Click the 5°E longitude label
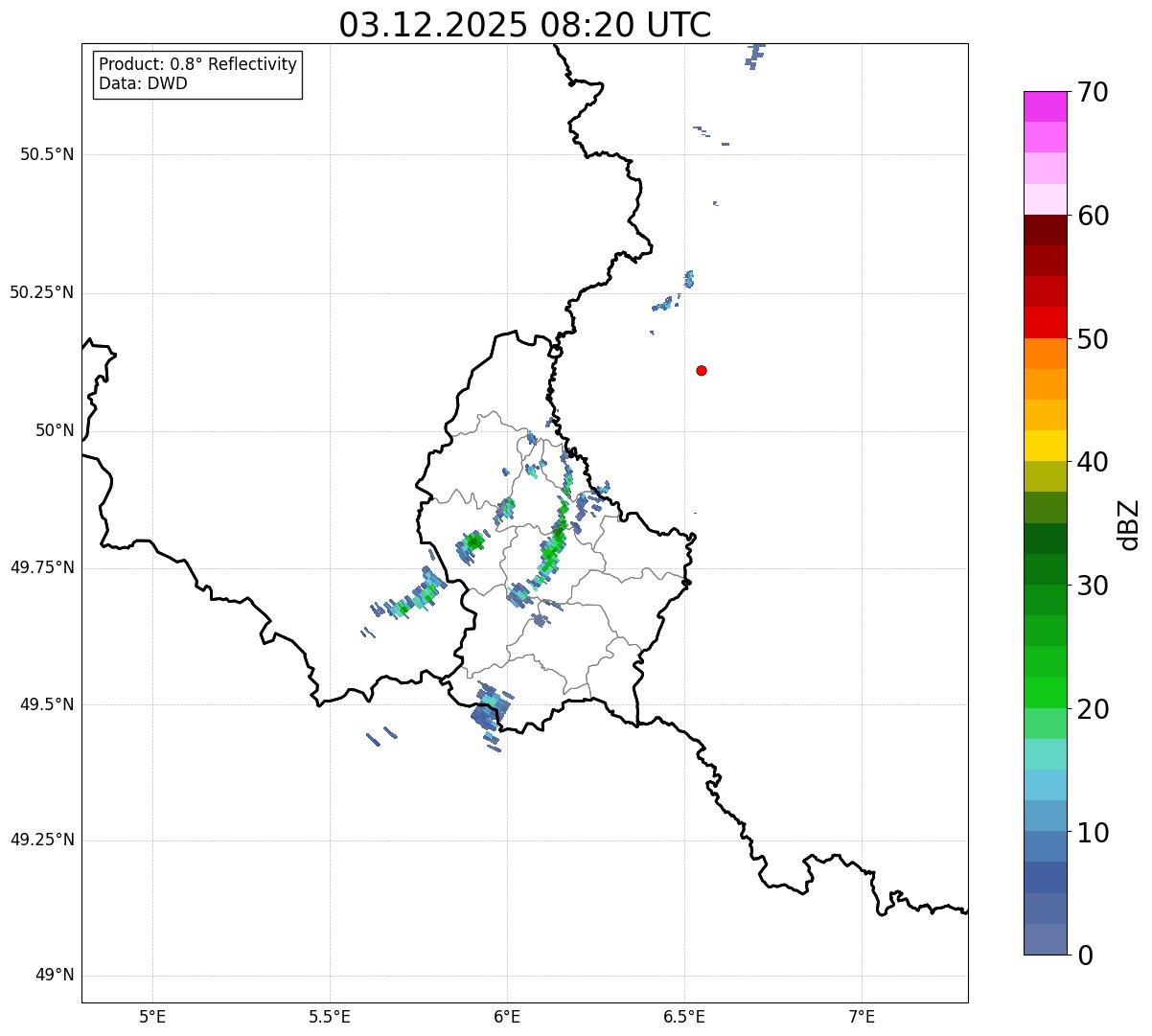 click(152, 1016)
